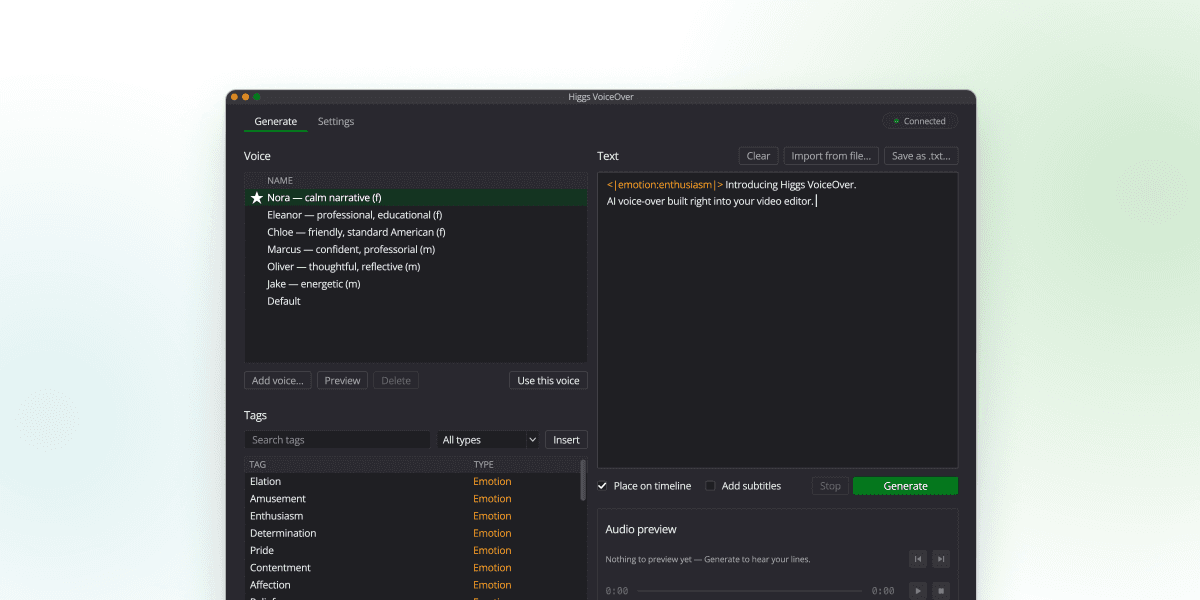Click the audio preview seek bar

(x=749, y=591)
